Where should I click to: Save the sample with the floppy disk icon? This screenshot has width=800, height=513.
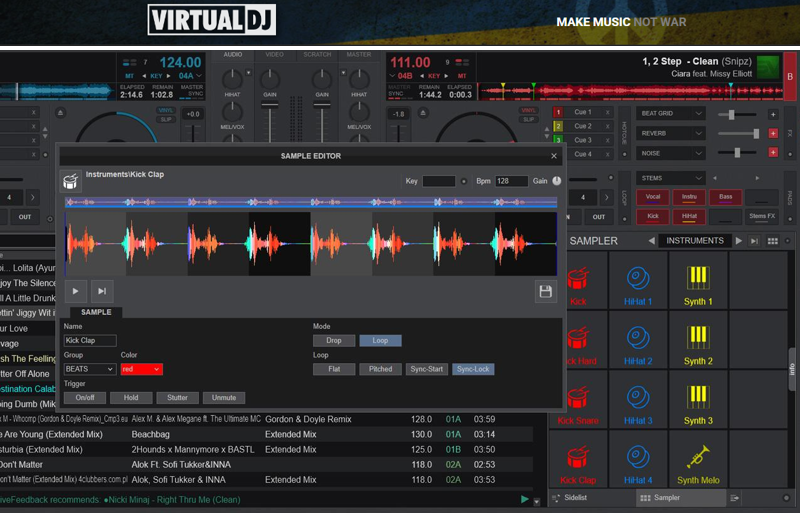click(x=545, y=291)
